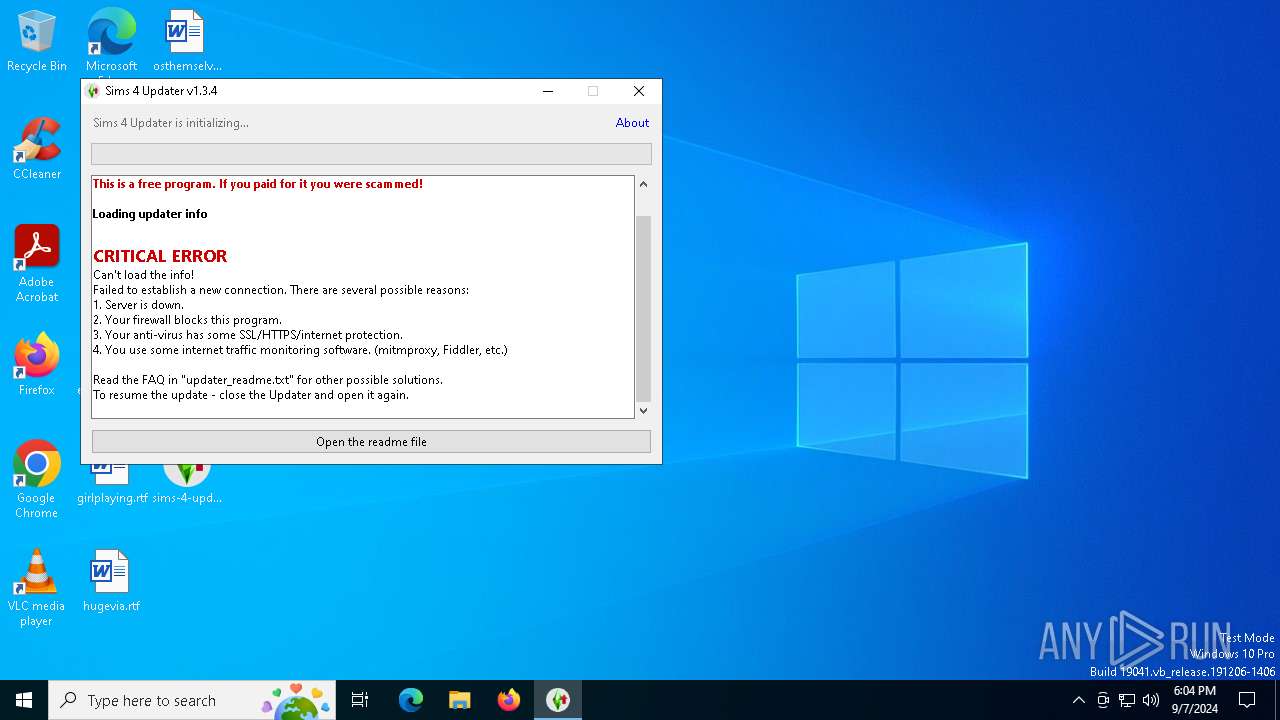Click the 'This is a free program' warning
Viewport: 1280px width, 720px height.
click(258, 184)
